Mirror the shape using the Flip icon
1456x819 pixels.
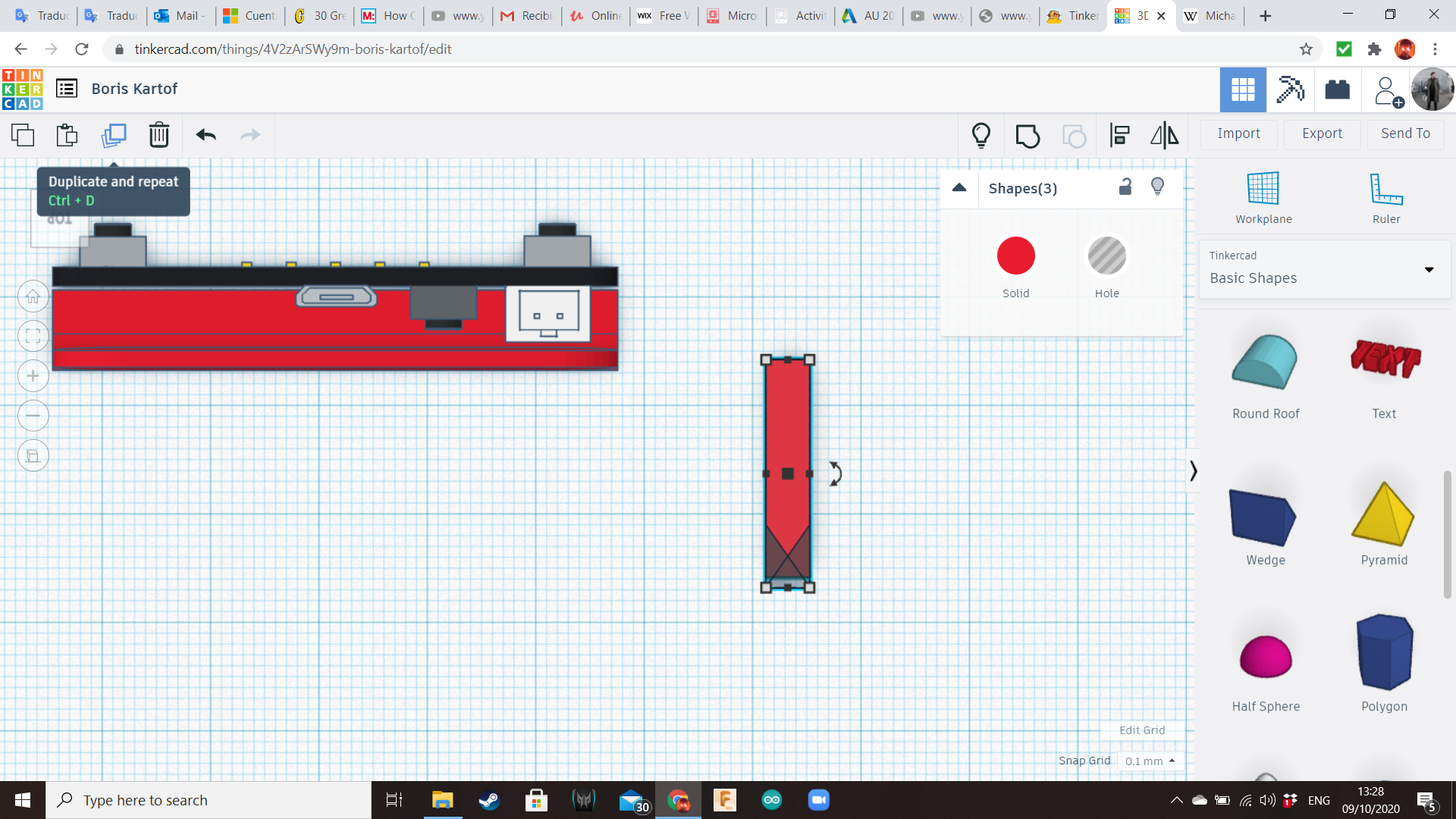[x=1163, y=135]
